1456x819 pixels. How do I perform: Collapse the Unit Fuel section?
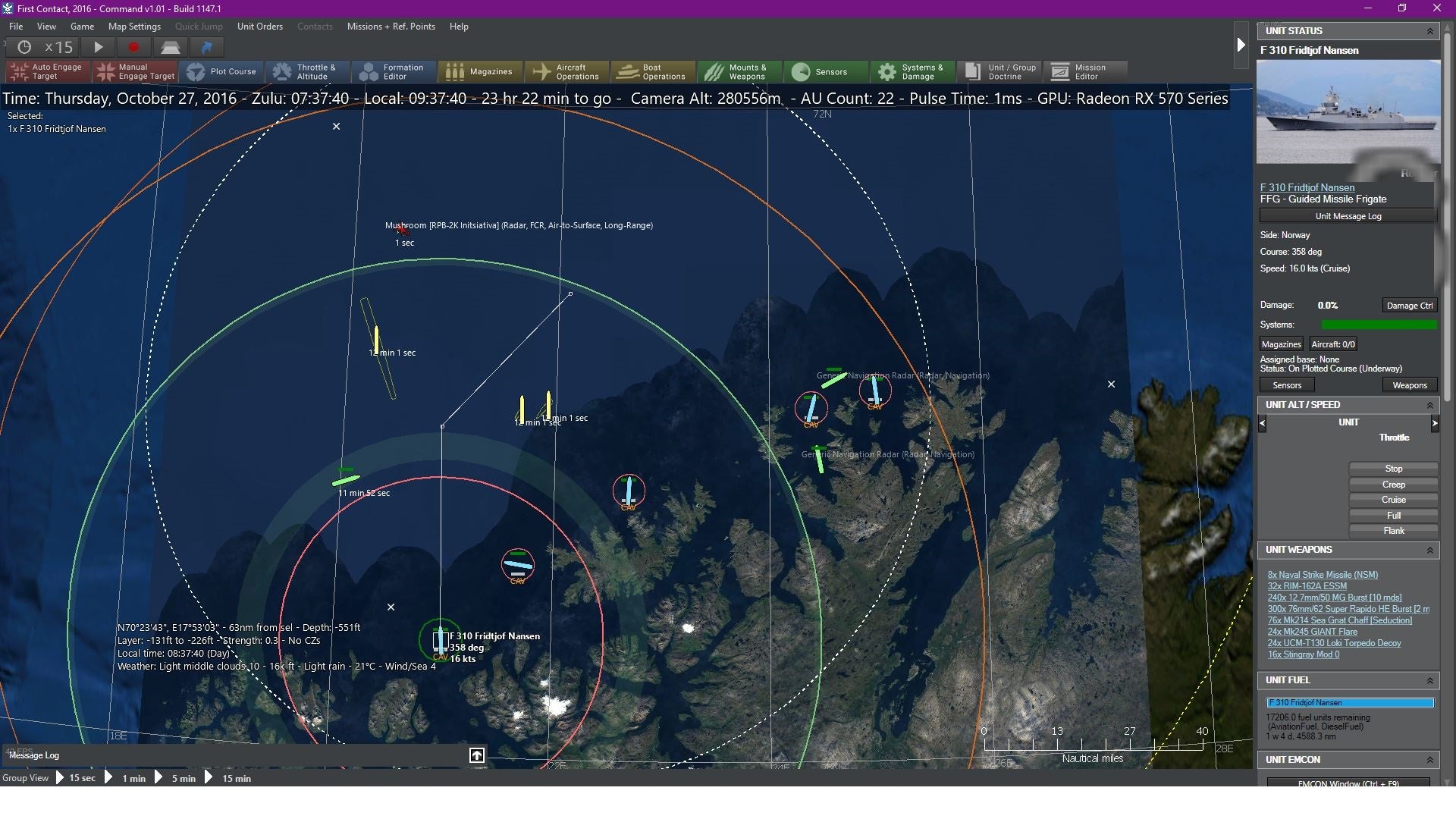[1429, 680]
